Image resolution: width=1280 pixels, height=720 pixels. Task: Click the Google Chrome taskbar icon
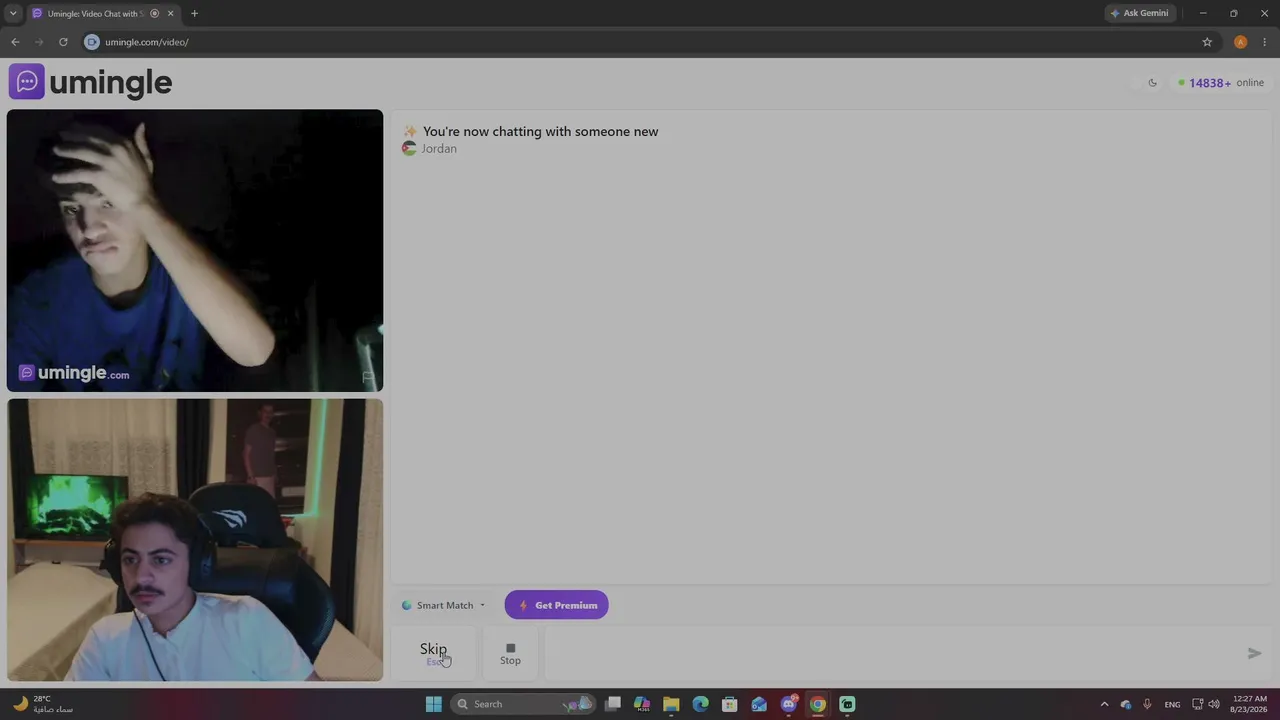click(x=818, y=704)
